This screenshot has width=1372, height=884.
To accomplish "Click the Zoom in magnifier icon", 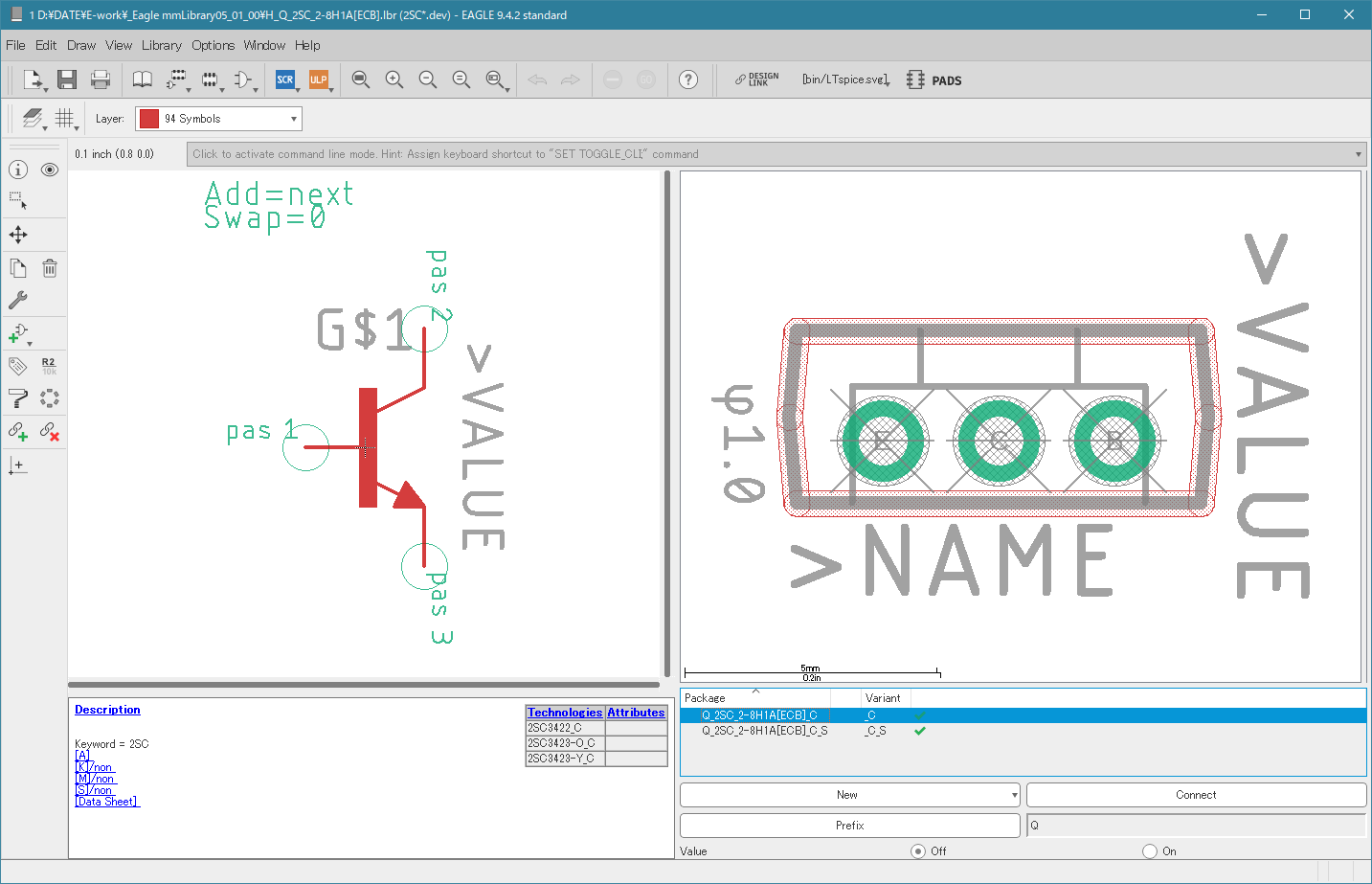I will click(x=394, y=80).
